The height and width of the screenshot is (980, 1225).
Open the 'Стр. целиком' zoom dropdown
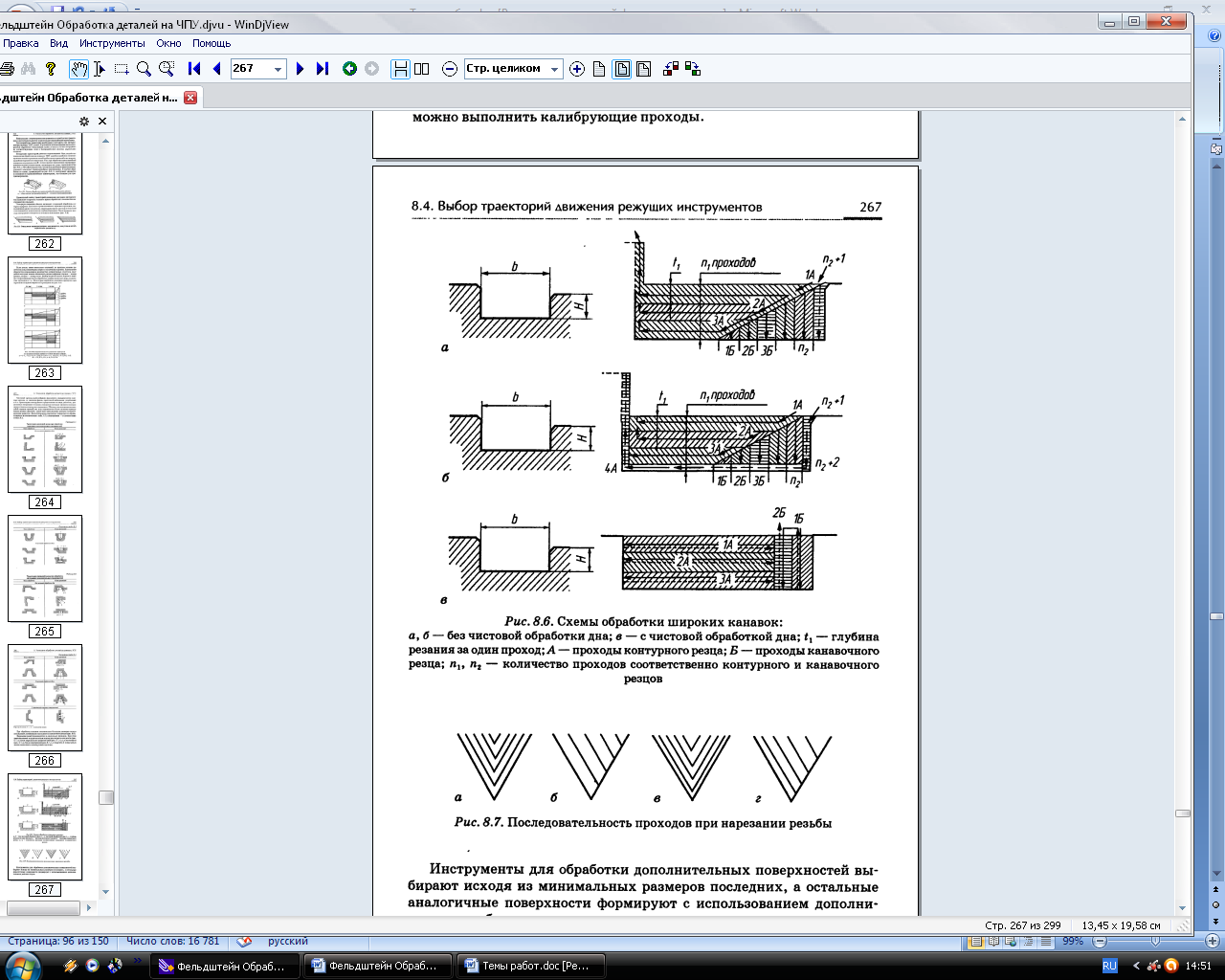click(x=555, y=69)
